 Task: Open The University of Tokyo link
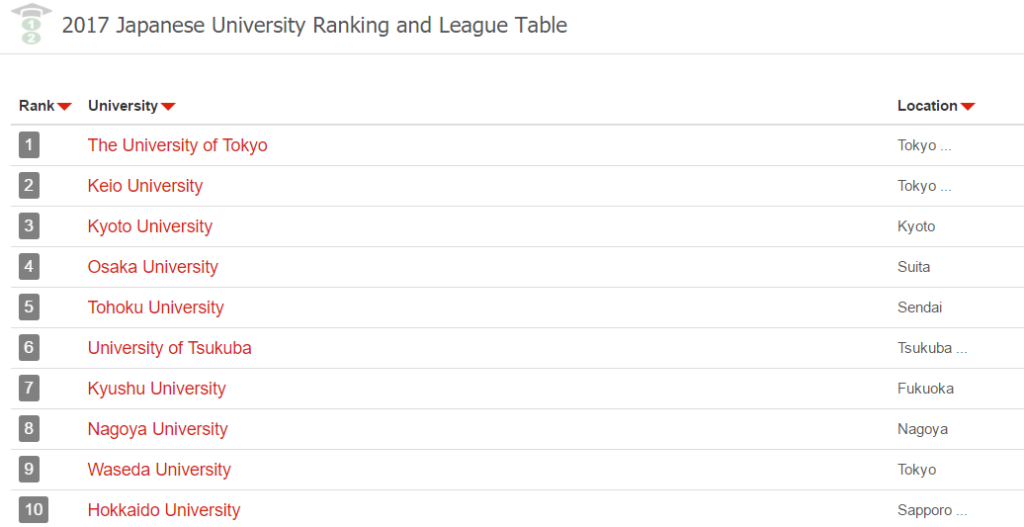coord(178,145)
